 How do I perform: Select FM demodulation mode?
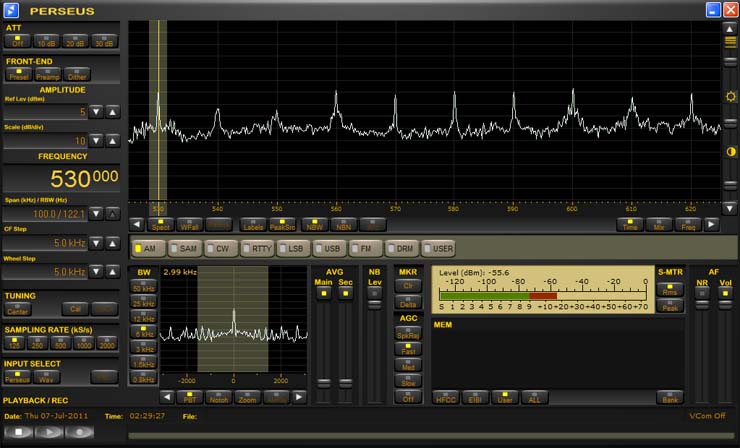point(366,248)
